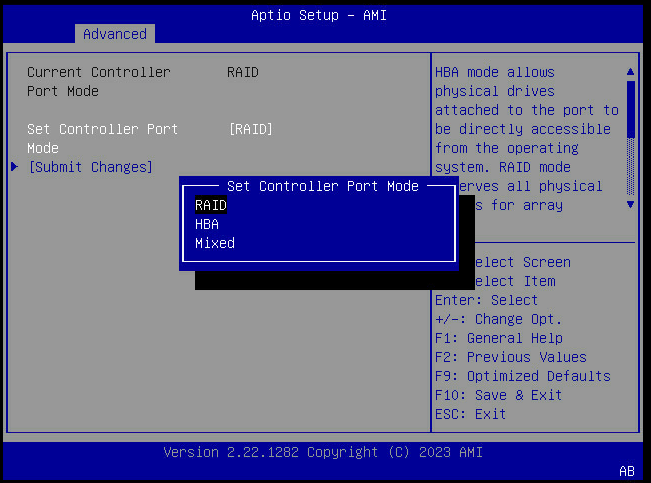
Task: Switch to the Advanced tab
Action: pyautogui.click(x=114, y=34)
